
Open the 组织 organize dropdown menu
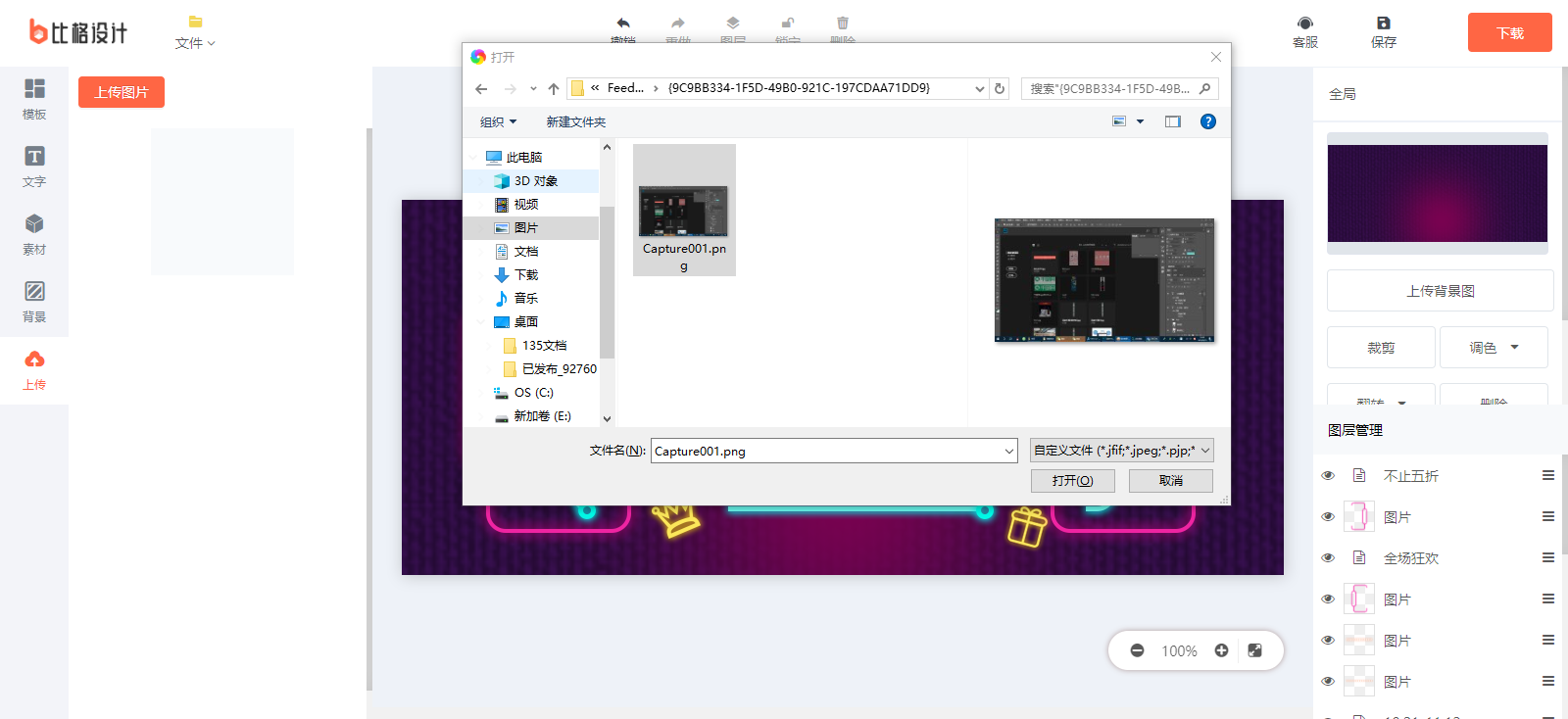coord(498,122)
